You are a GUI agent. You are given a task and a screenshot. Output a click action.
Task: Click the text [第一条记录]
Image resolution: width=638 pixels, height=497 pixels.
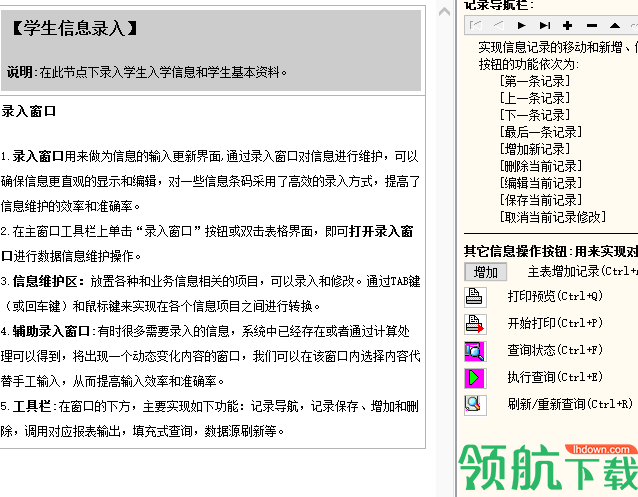(535, 81)
